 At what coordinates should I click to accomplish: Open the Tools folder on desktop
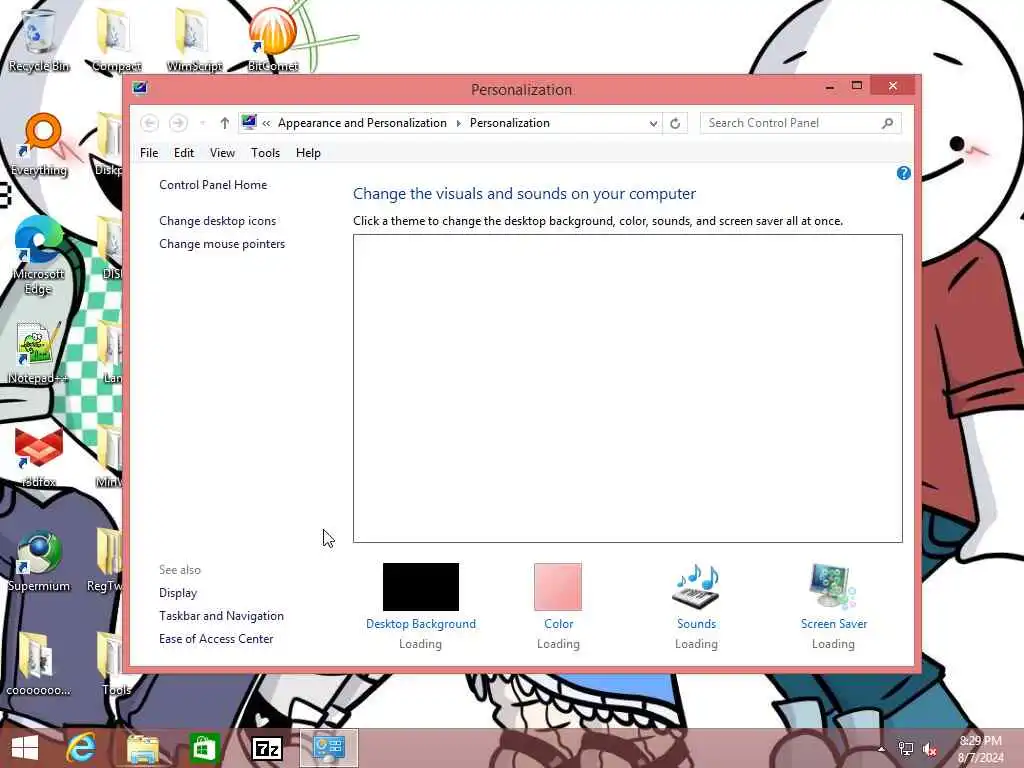click(116, 663)
